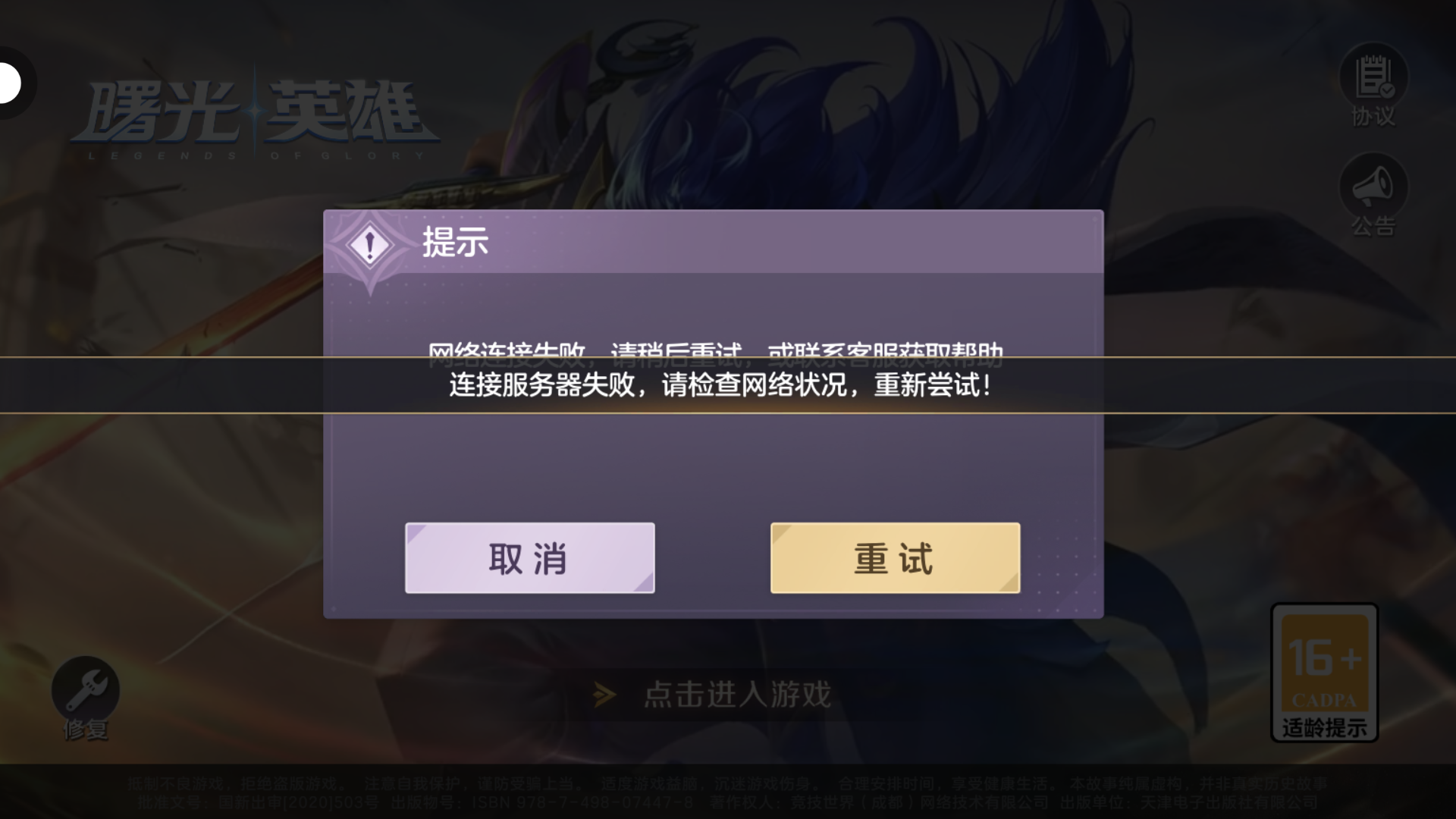Viewport: 1456px width, 819px height.
Task: Tap 点击进入游戏 to enter the game
Action: 737,695
